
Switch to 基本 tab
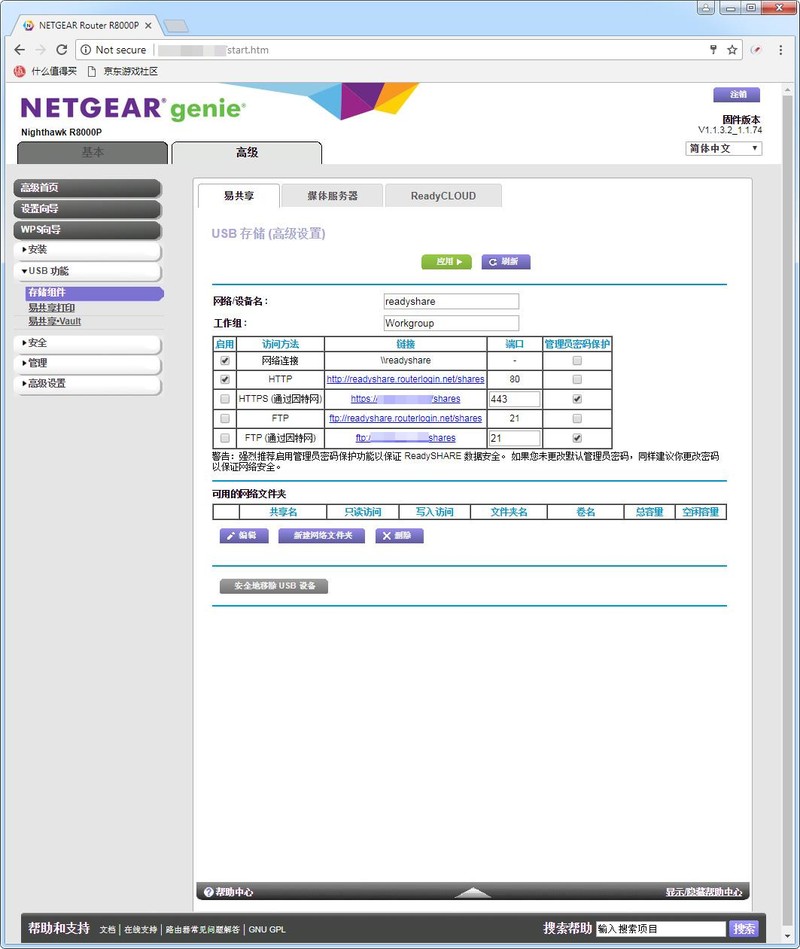(x=93, y=153)
